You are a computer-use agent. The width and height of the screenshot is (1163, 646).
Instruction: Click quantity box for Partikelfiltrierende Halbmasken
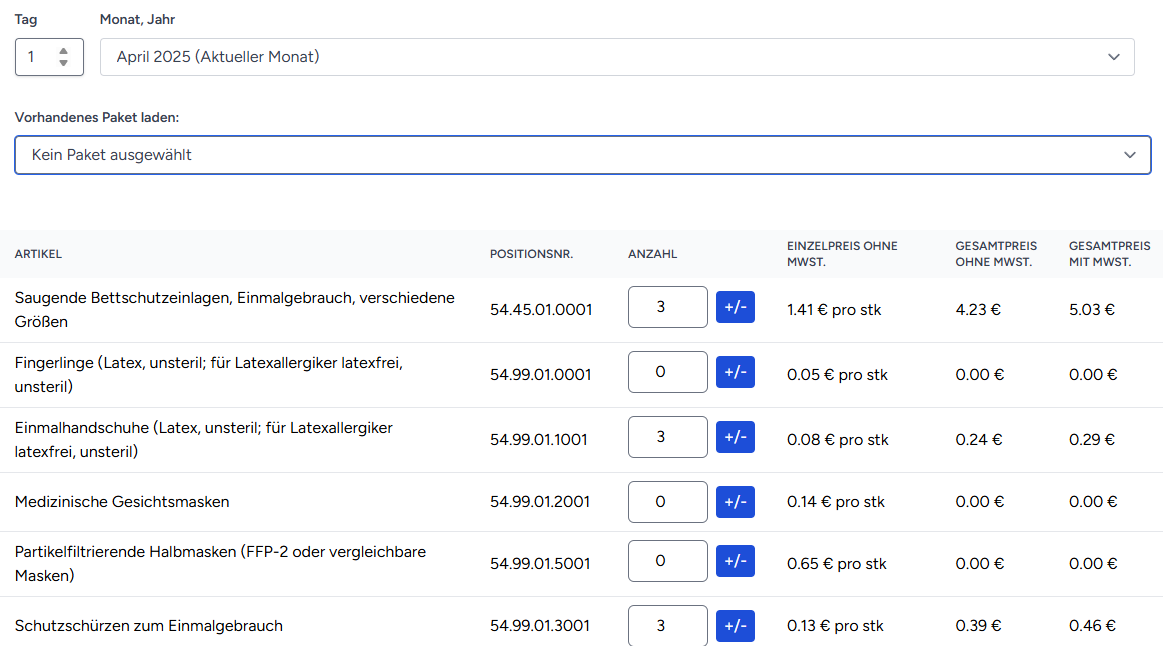pyautogui.click(x=668, y=561)
